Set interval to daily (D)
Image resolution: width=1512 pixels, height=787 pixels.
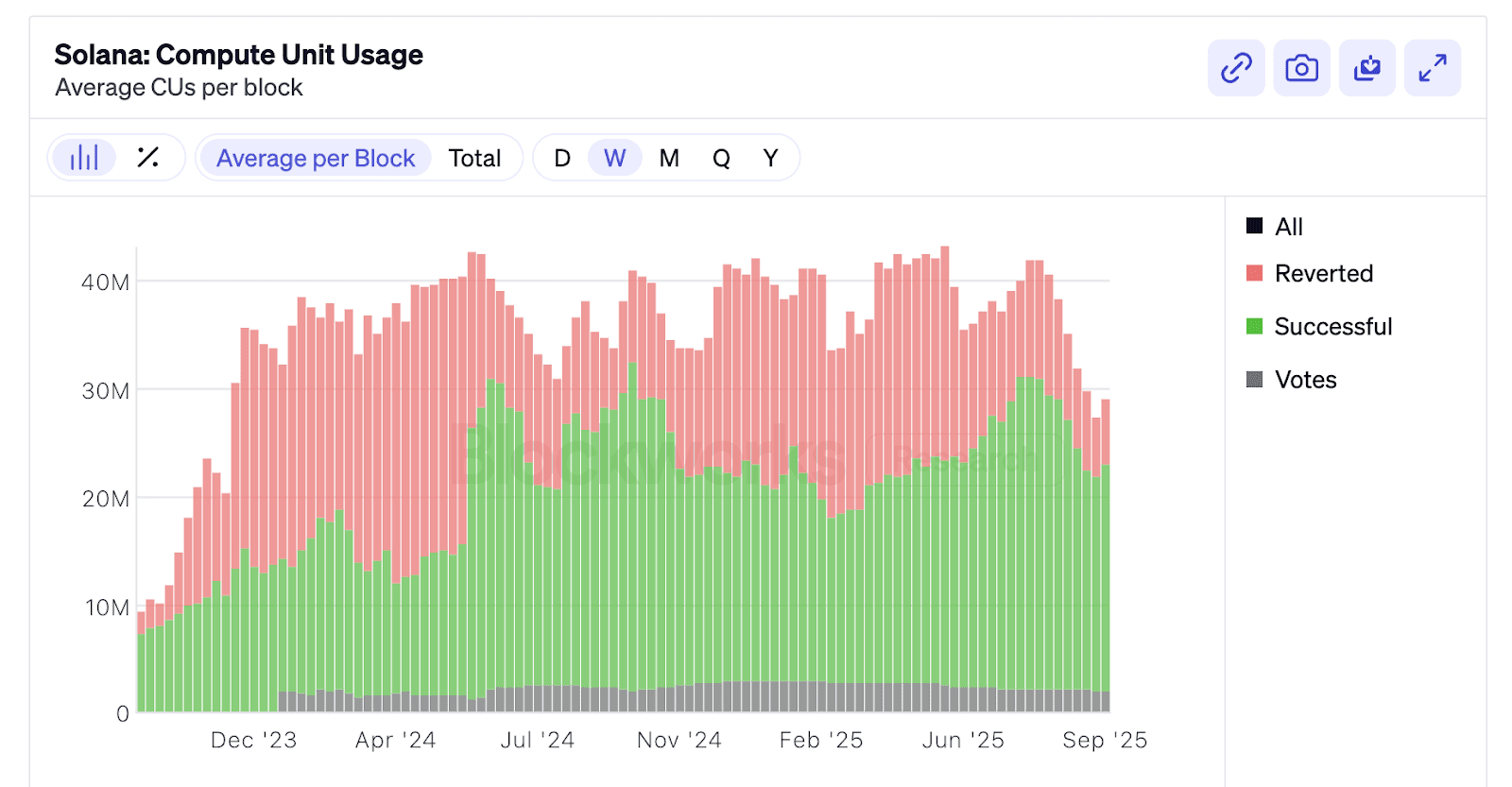click(562, 158)
